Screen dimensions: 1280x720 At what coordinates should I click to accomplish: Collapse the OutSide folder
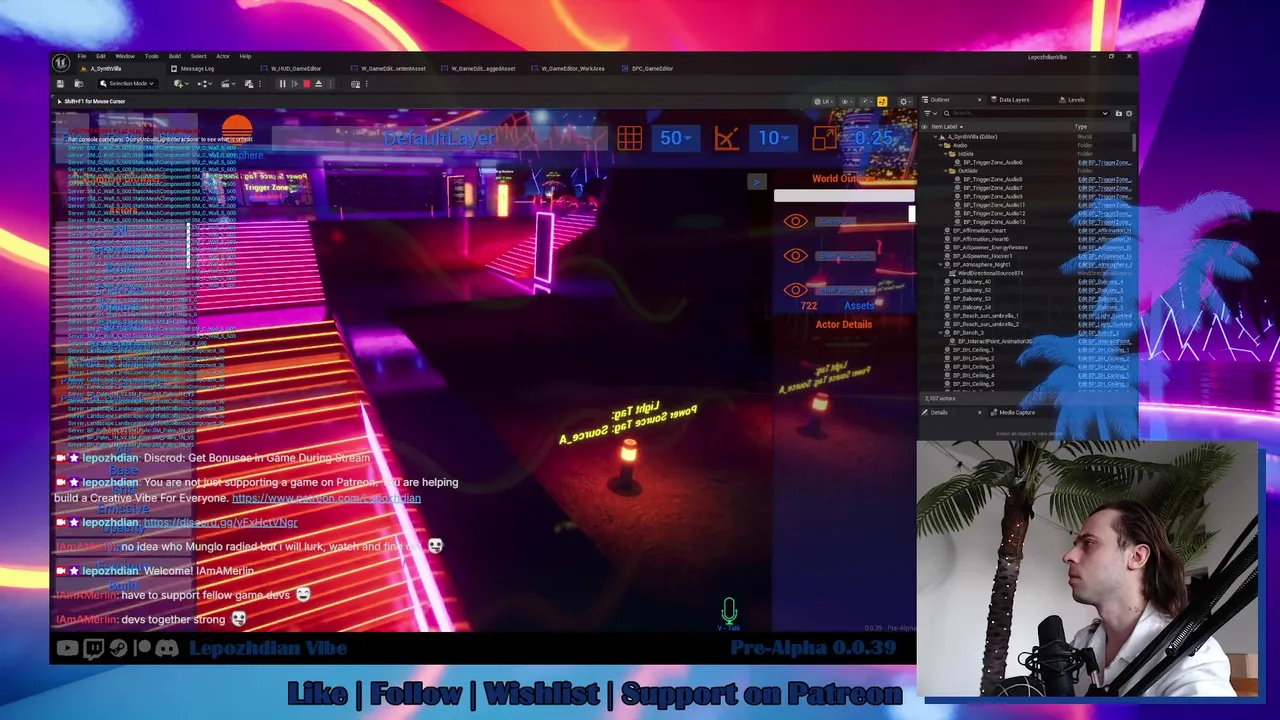(x=945, y=171)
